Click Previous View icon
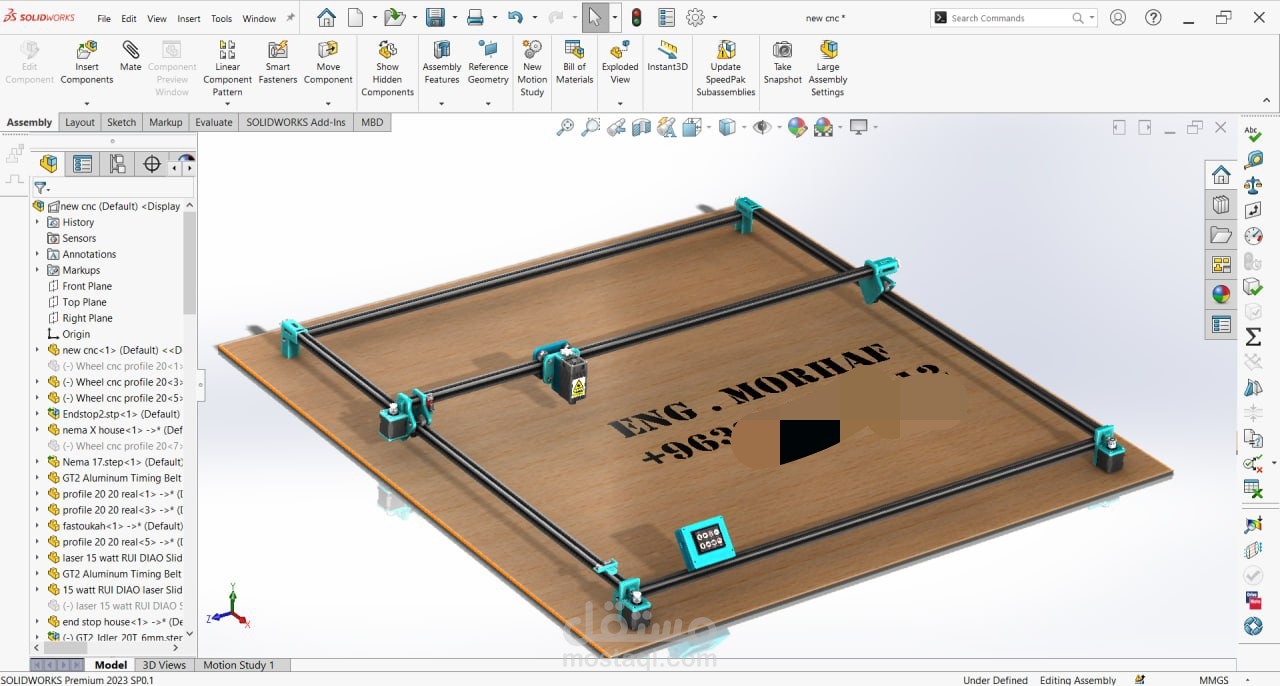This screenshot has width=1280, height=686. (x=616, y=127)
